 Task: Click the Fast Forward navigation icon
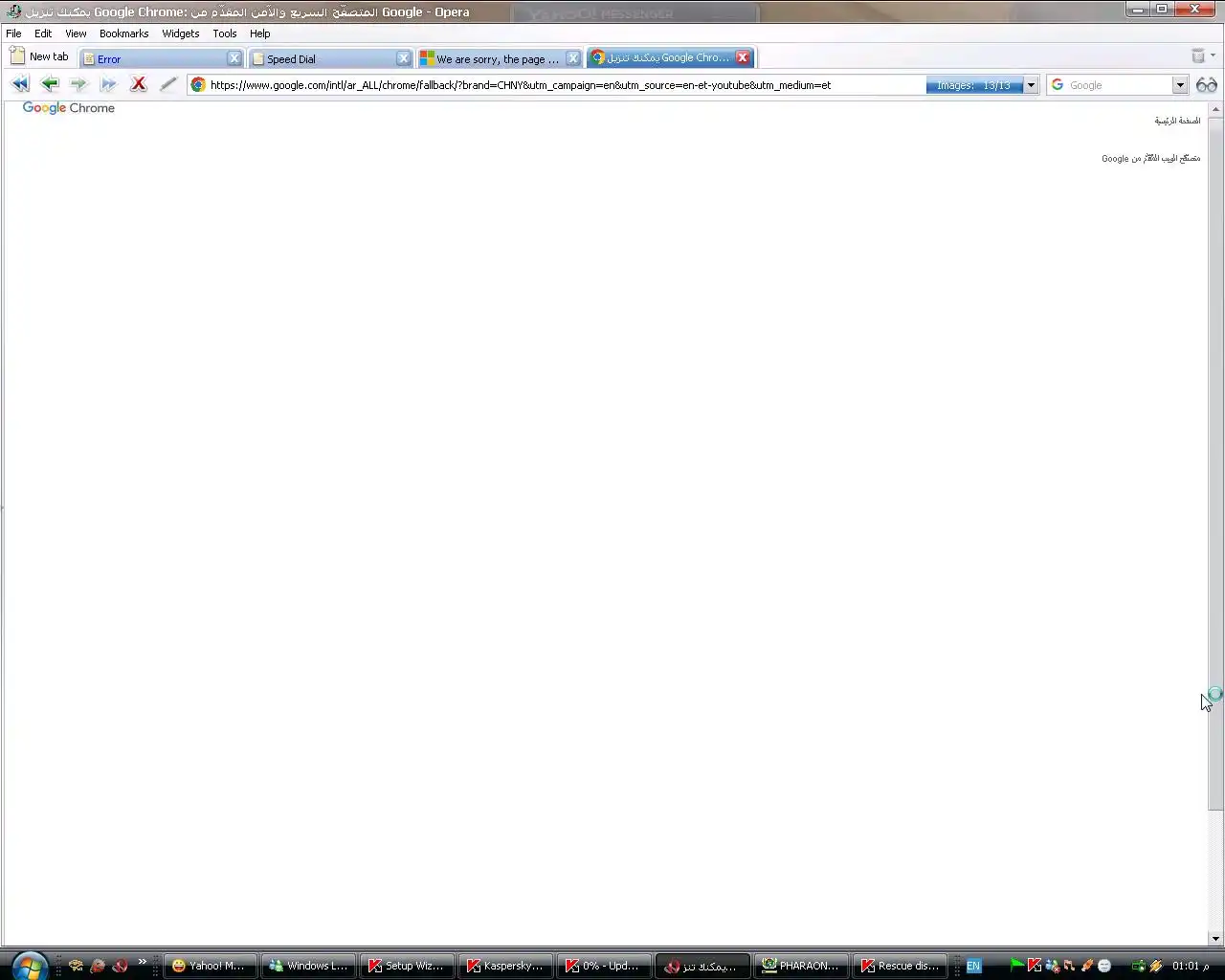point(108,84)
